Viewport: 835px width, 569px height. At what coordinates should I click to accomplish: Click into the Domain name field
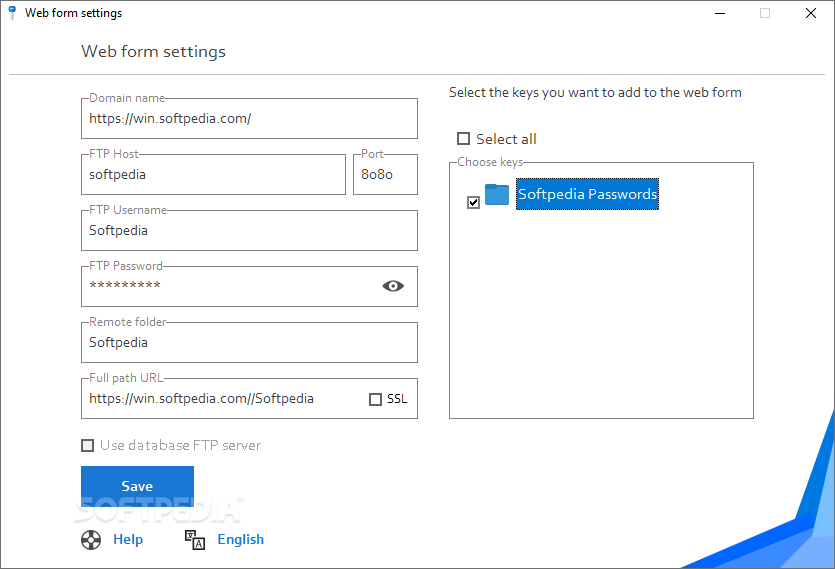249,119
